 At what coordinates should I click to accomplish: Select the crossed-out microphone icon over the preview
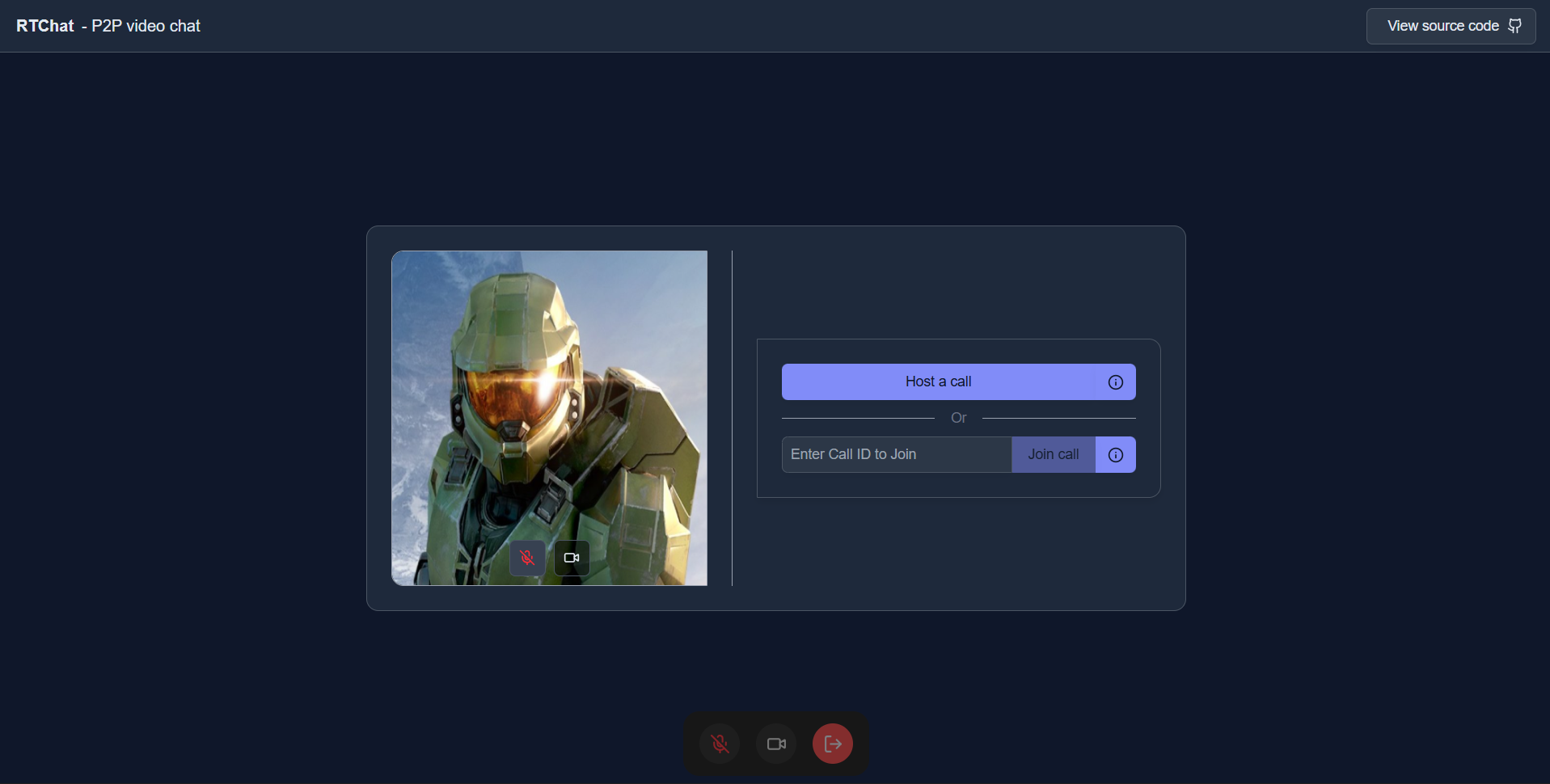coord(527,558)
